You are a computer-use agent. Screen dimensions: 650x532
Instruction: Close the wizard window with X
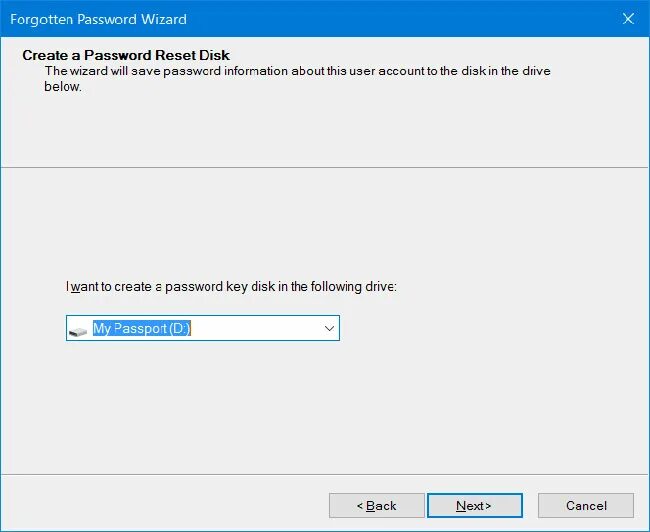point(628,19)
